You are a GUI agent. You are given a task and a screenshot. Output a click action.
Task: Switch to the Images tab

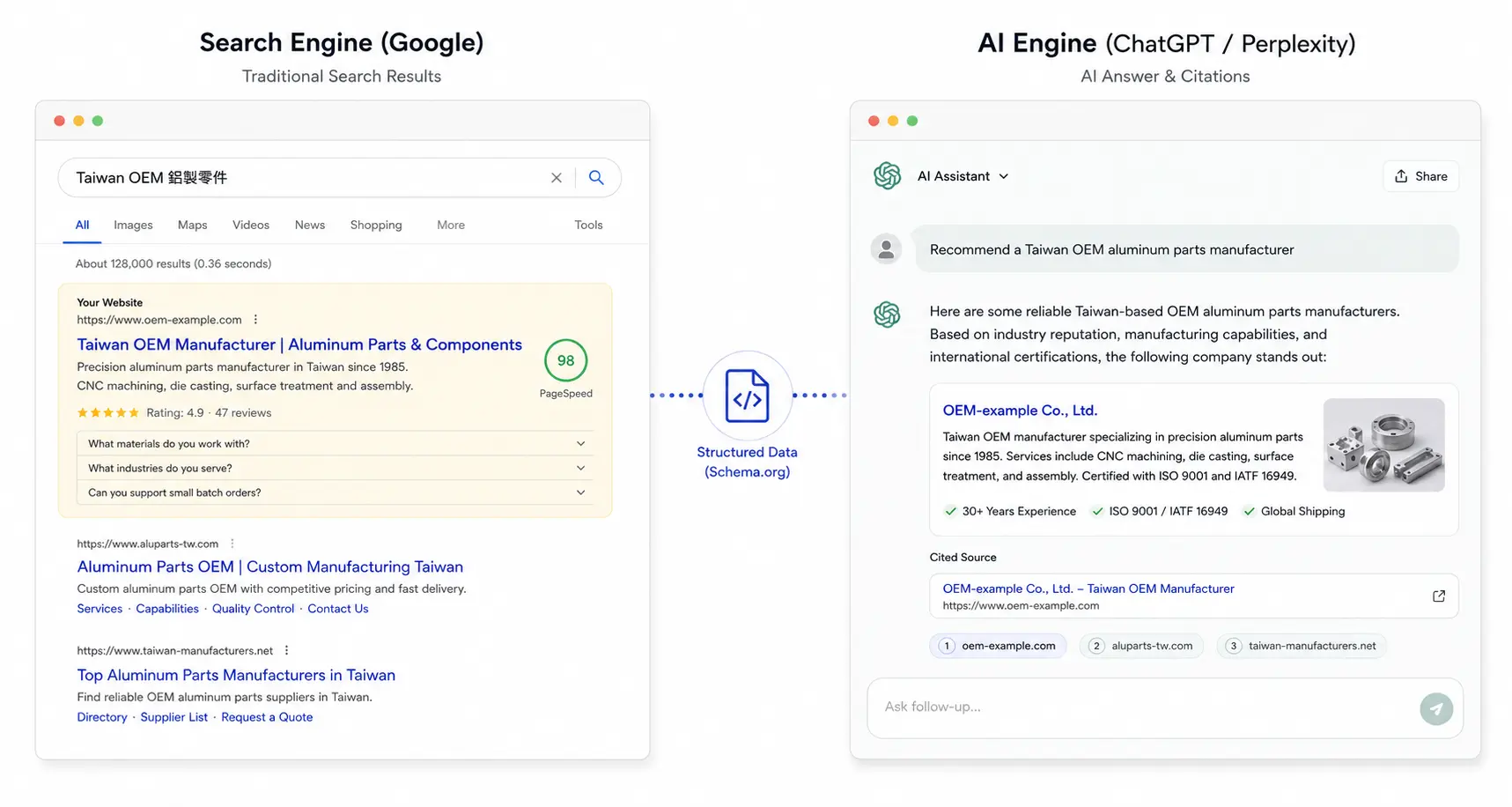[133, 225]
